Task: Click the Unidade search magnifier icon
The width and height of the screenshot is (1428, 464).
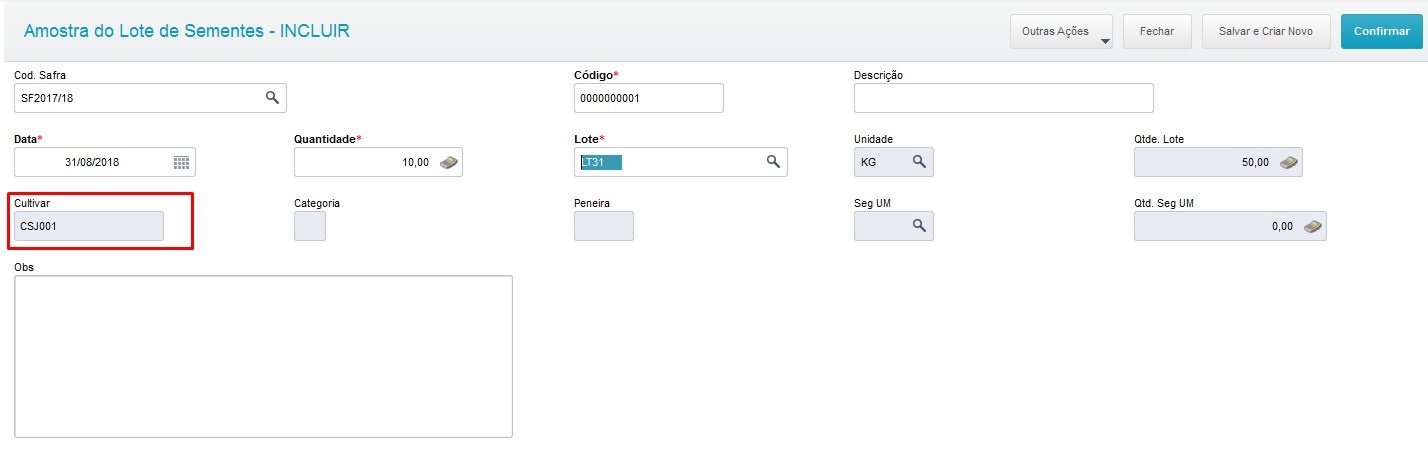Action: pos(919,162)
